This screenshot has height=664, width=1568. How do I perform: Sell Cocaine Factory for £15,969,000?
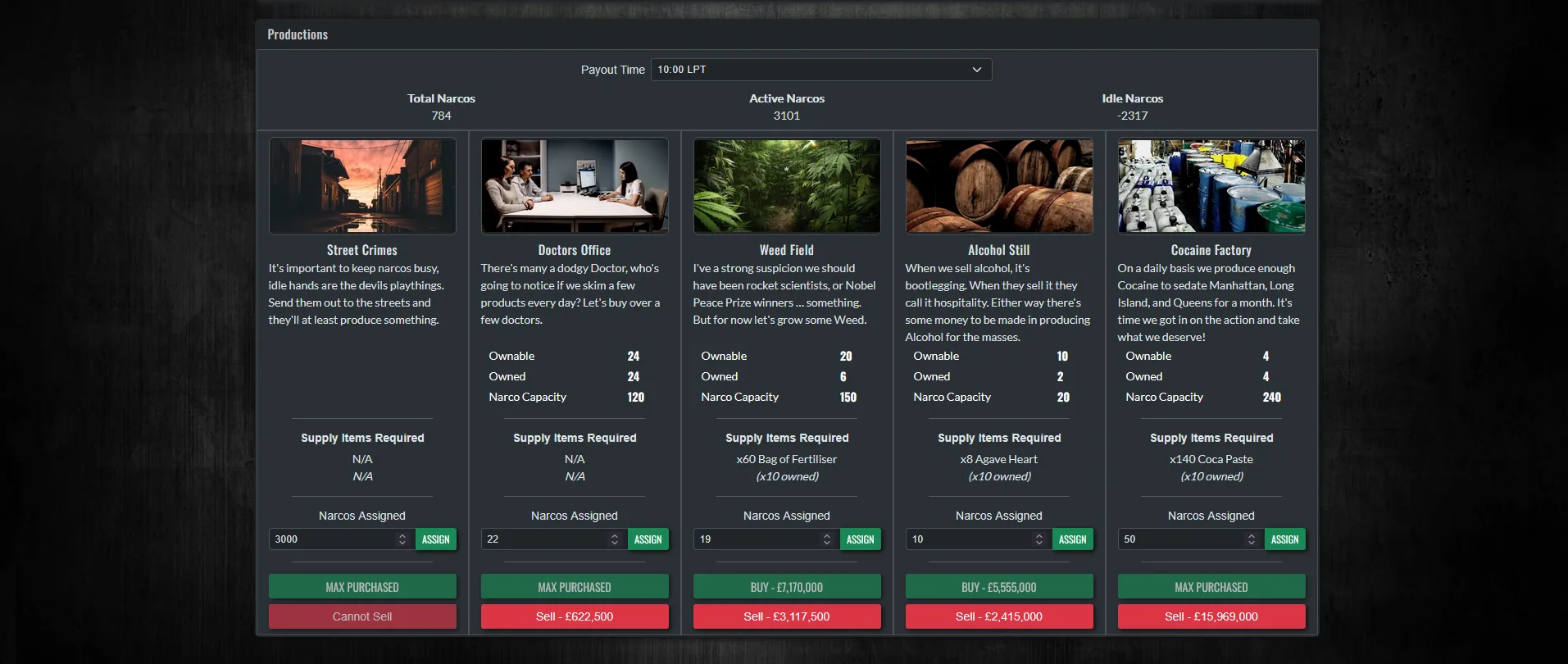coord(1211,616)
